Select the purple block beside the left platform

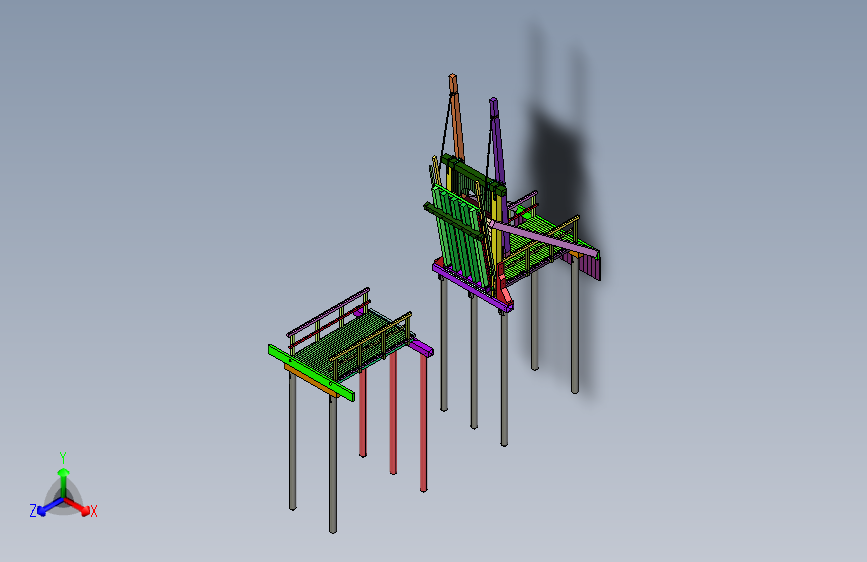(422, 348)
